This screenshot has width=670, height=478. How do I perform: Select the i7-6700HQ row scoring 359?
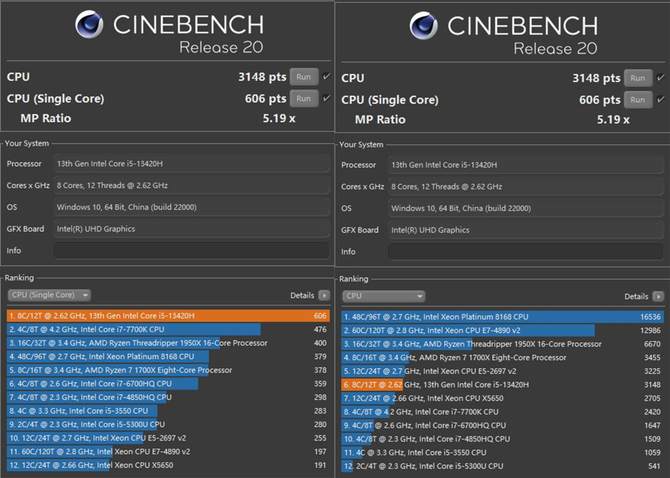[x=168, y=384]
